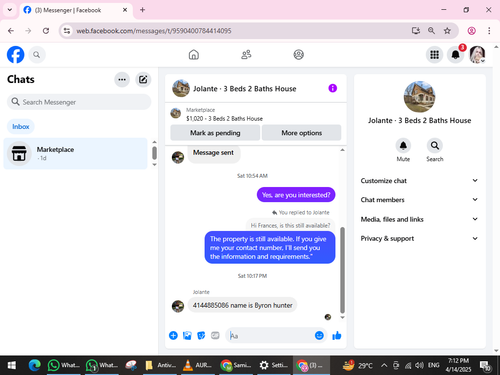The image size is (500, 375).
Task: Open Facebook search magnifier icon
Action: click(x=37, y=55)
